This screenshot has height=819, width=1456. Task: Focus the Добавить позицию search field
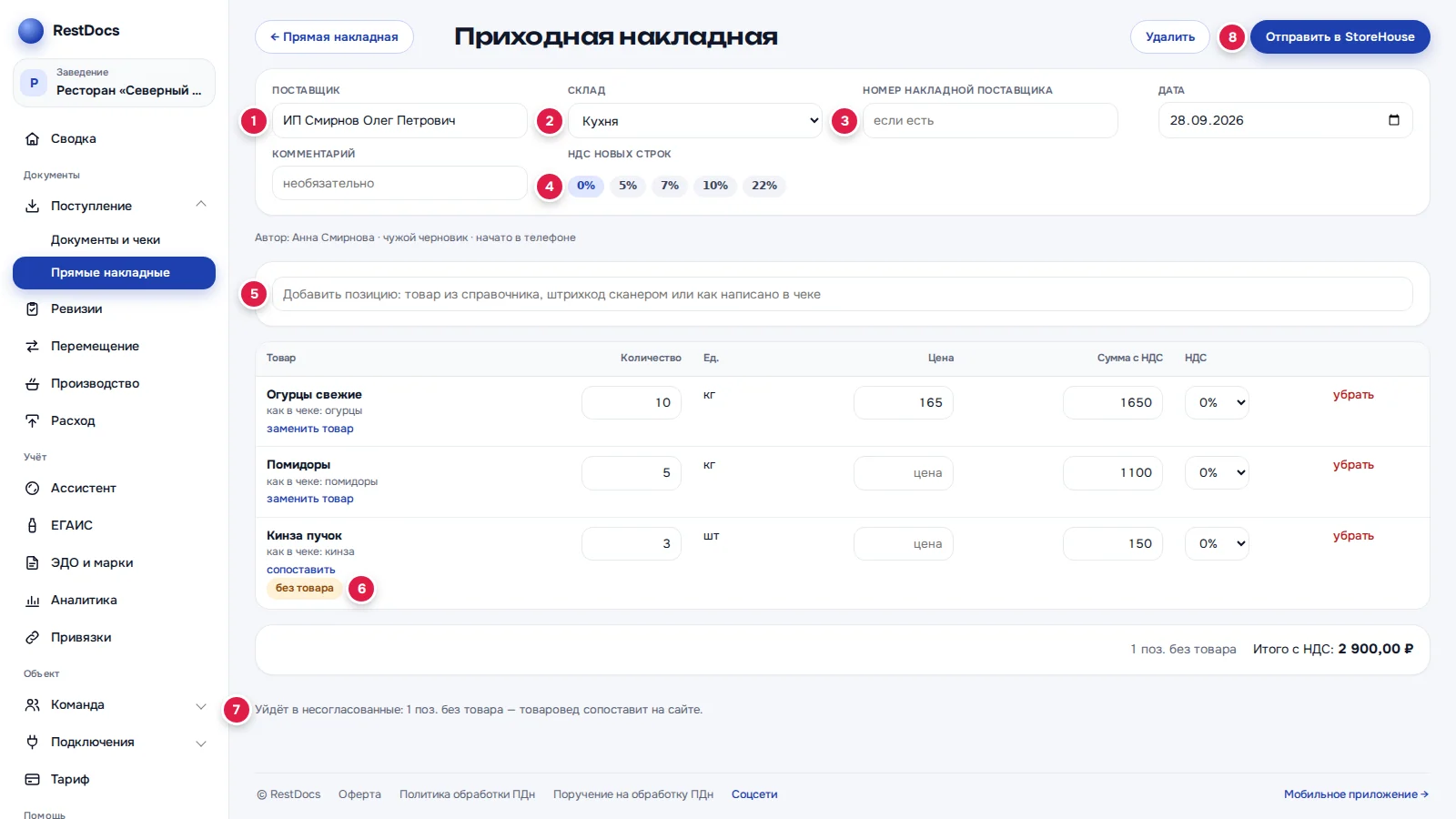point(843,295)
